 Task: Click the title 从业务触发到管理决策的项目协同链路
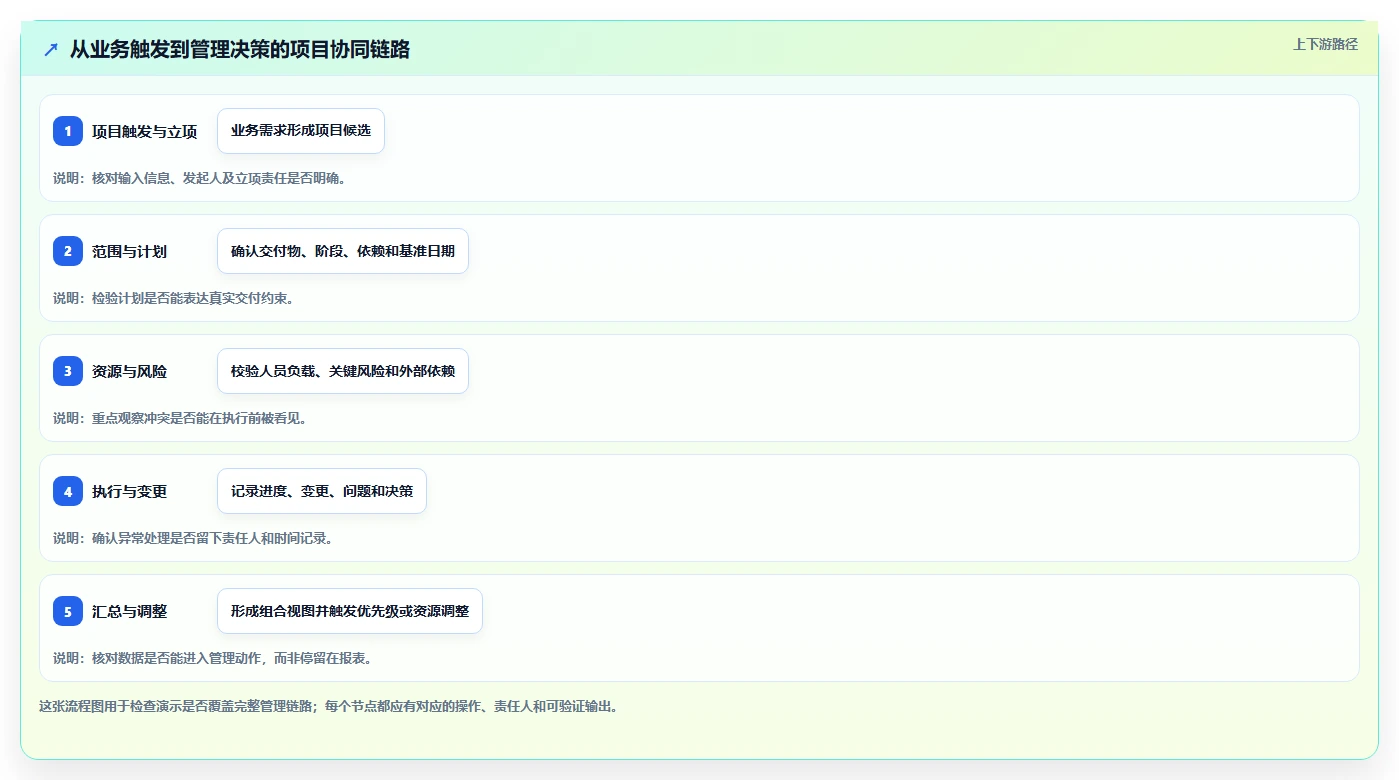pos(240,49)
